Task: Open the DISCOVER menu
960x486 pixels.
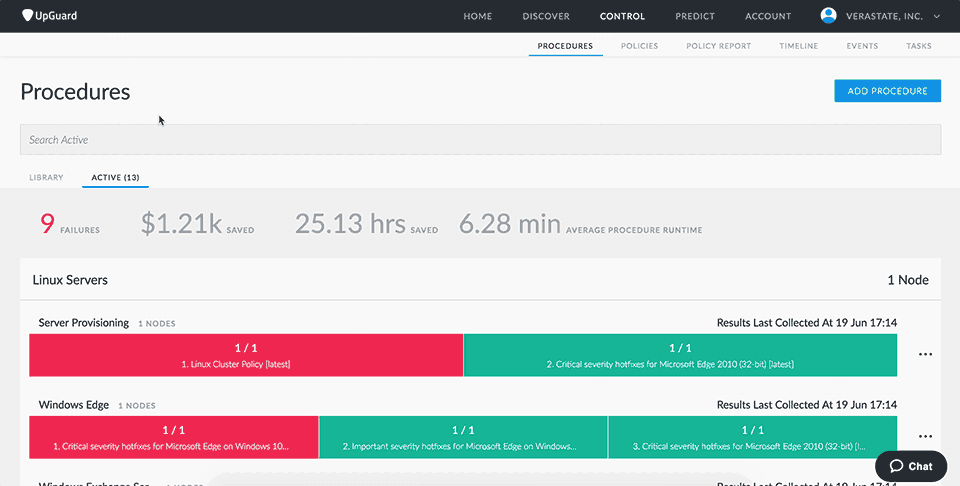Action: click(546, 17)
